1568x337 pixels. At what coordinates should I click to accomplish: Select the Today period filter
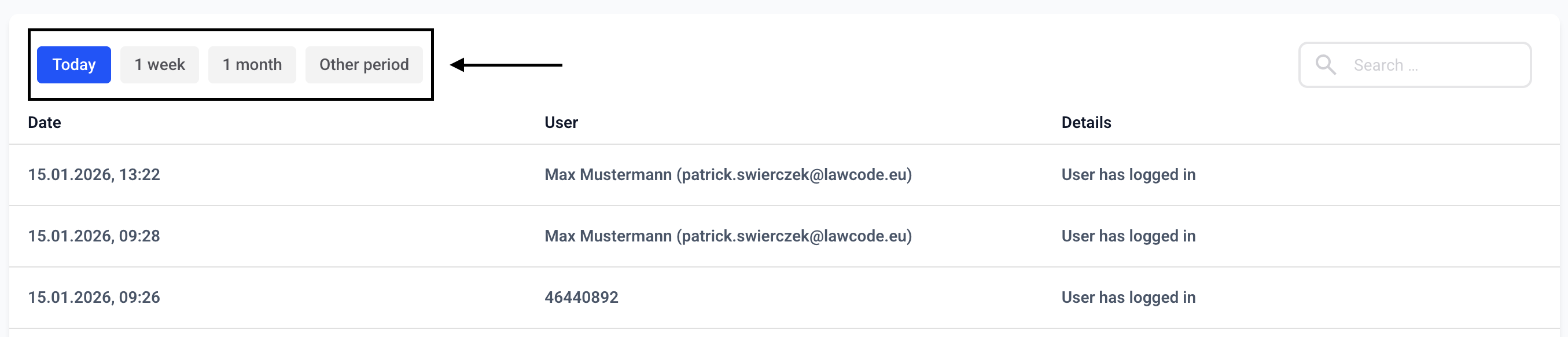pos(73,65)
